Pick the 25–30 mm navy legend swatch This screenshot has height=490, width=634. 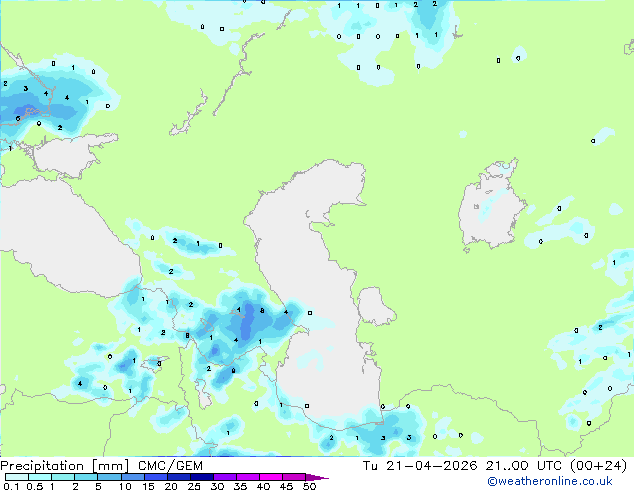[x=202, y=477]
